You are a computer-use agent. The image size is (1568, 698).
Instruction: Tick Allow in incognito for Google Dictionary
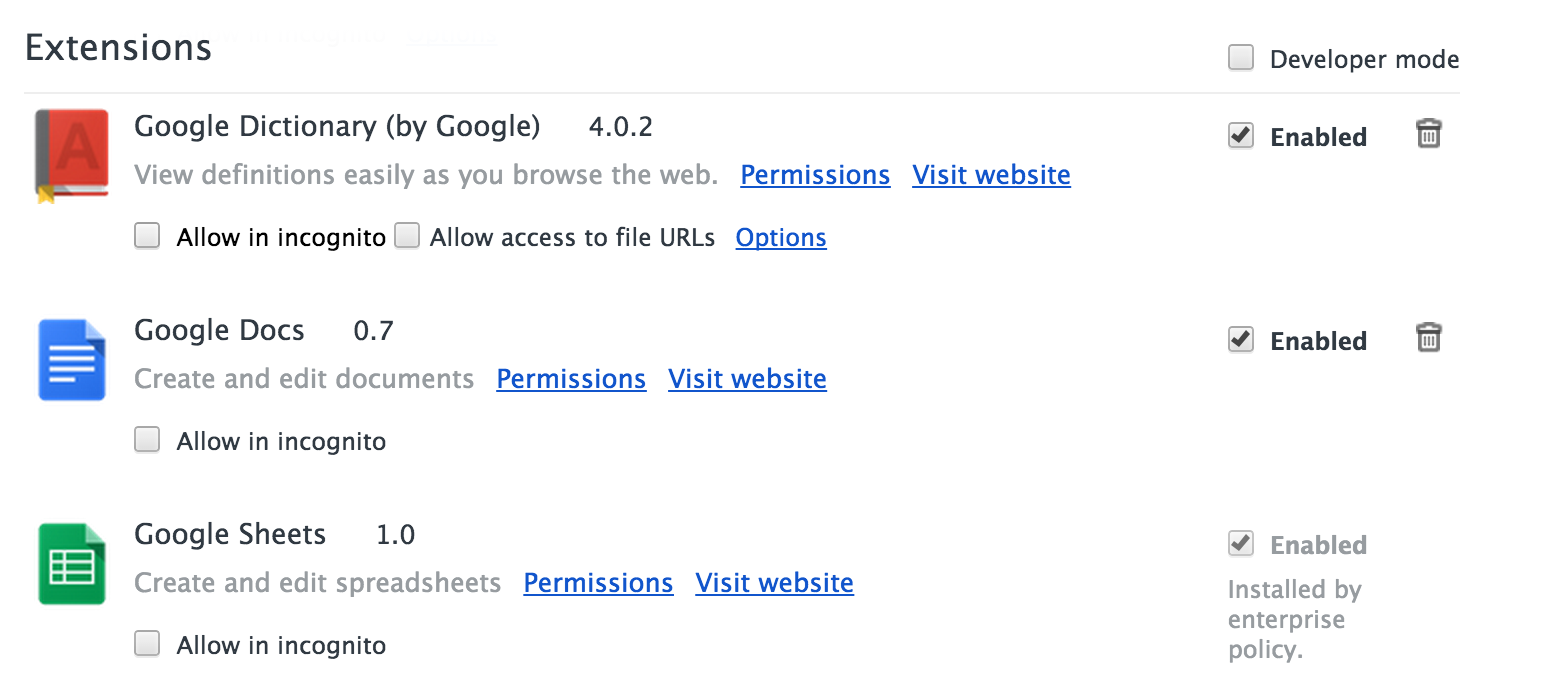click(x=147, y=236)
